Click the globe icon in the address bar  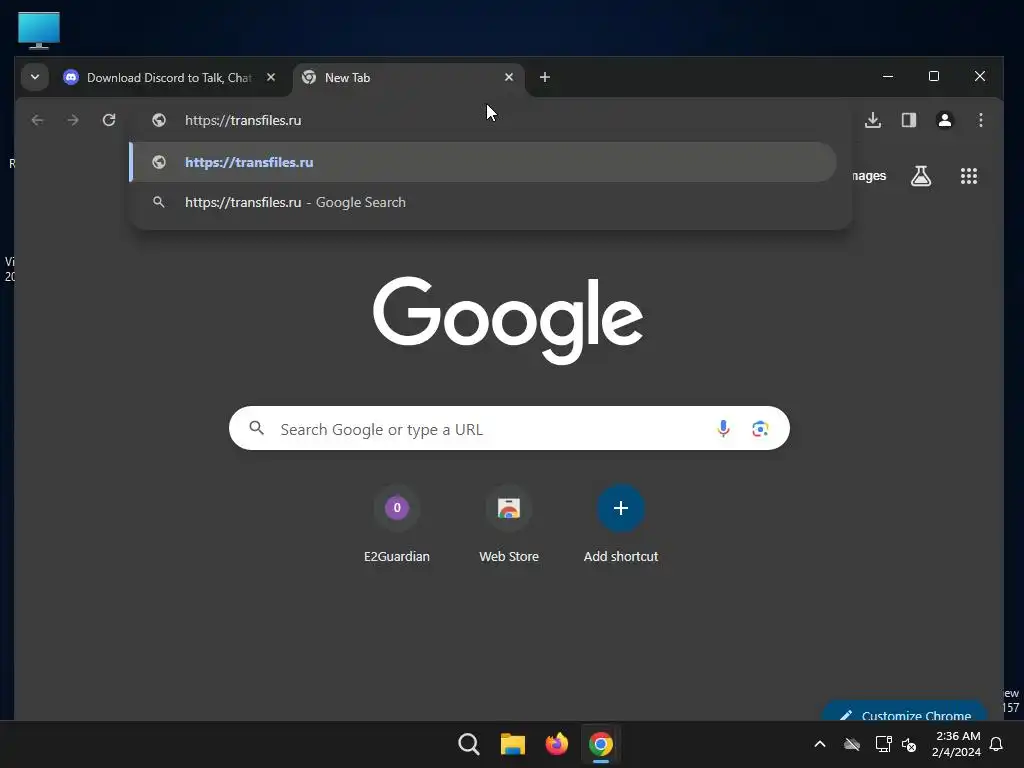coord(159,120)
